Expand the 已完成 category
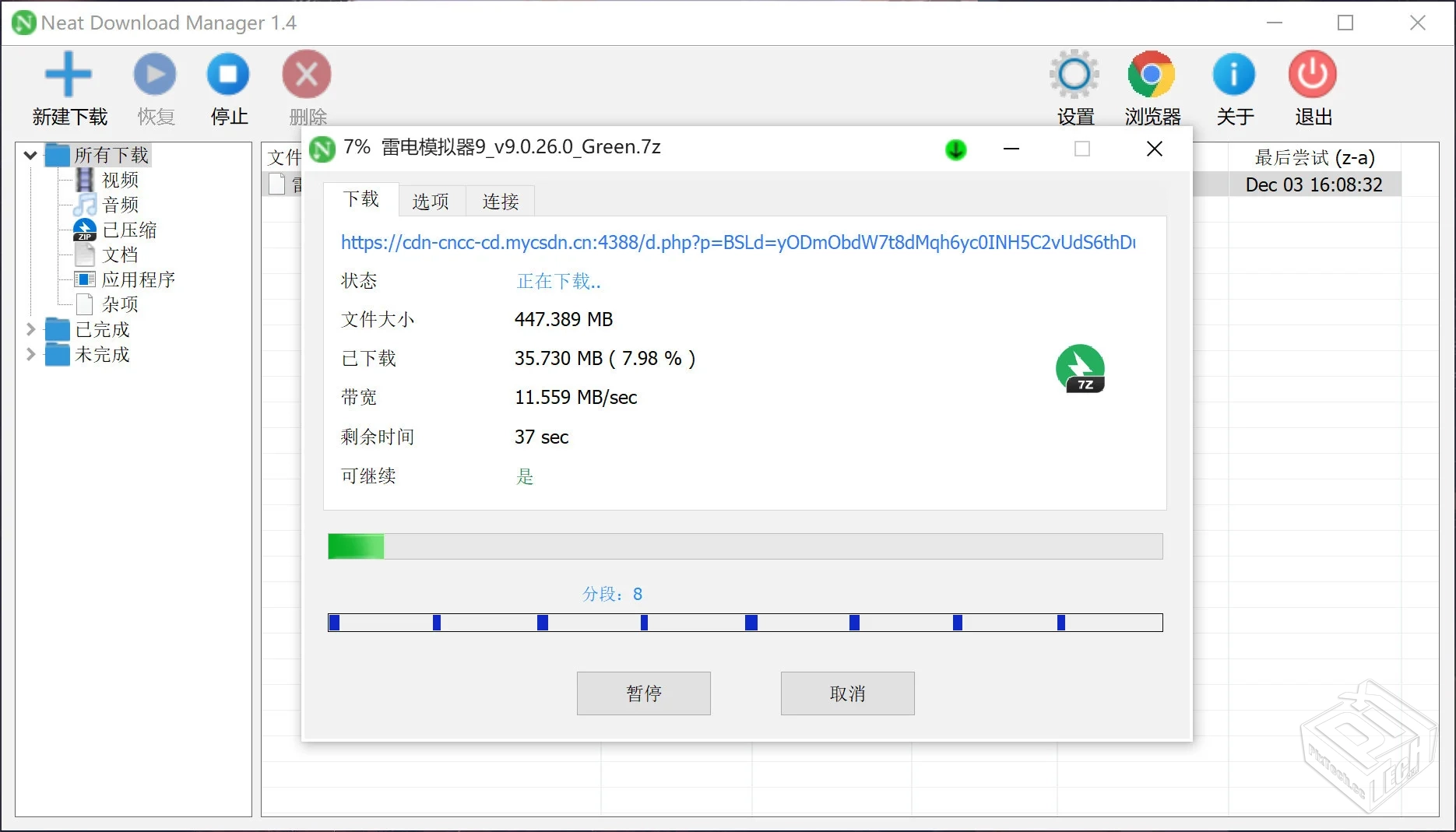1456x832 pixels. tap(30, 329)
